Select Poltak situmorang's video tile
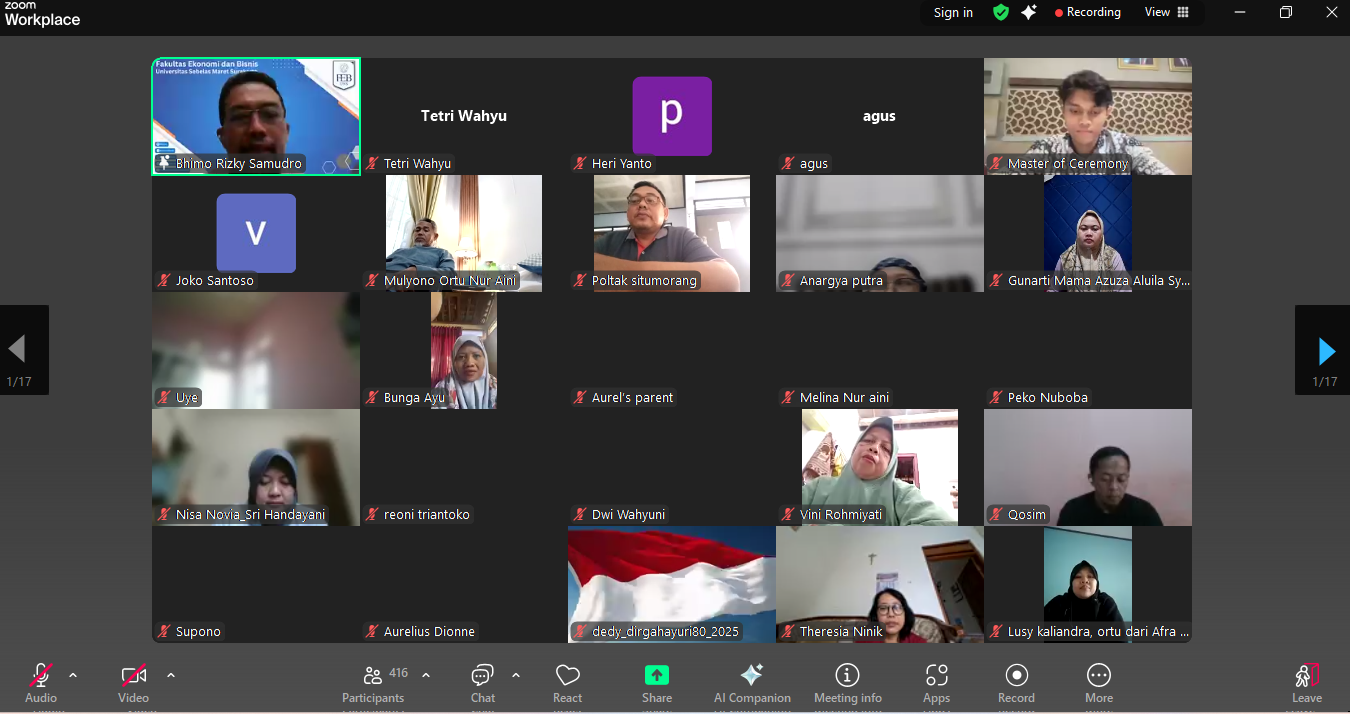This screenshot has width=1350, height=714. coord(672,233)
